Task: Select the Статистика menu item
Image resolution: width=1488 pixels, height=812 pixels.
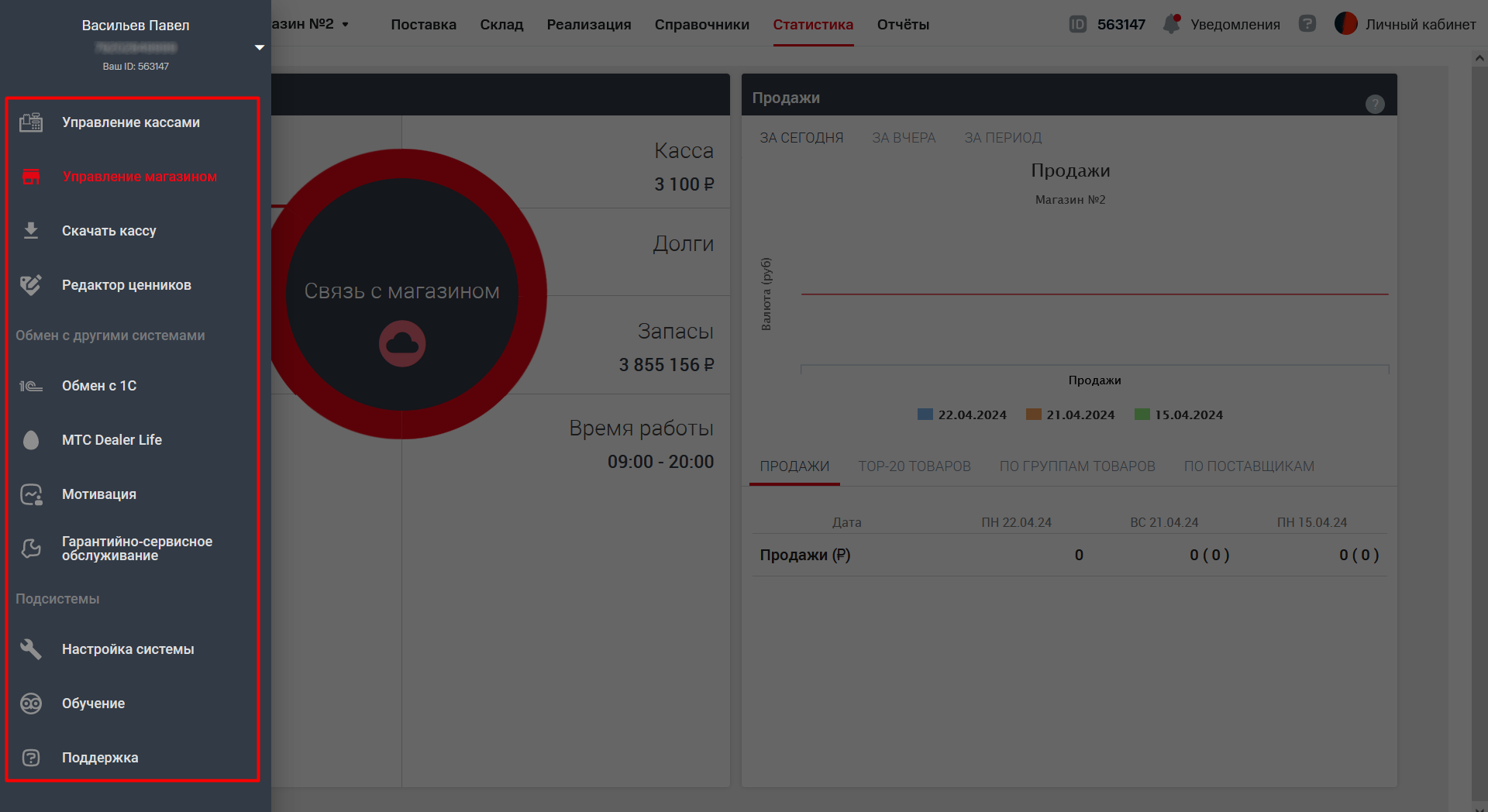Action: pyautogui.click(x=813, y=24)
